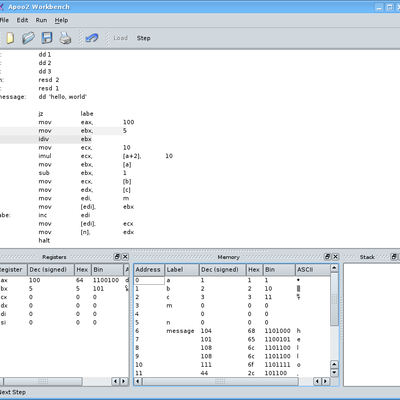Open the File menu
The width and height of the screenshot is (400, 400).
[4, 20]
